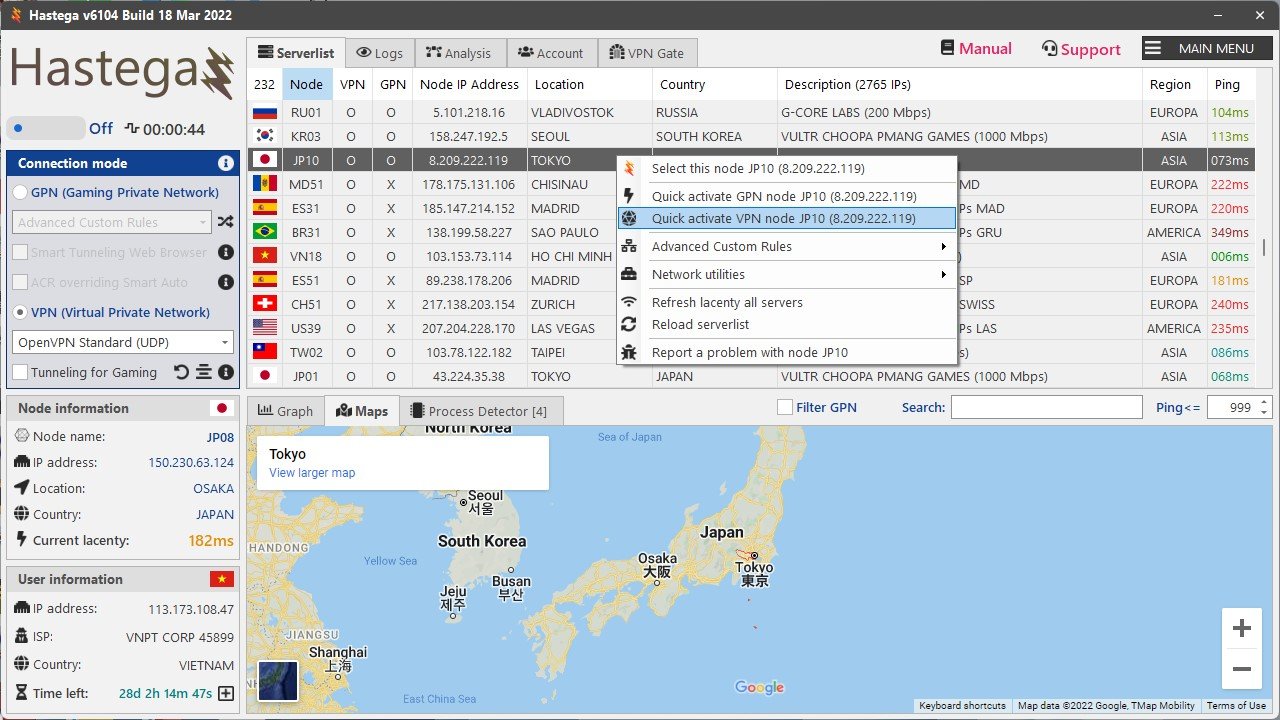Click the Manual link
1280x720 pixels.
tap(985, 48)
